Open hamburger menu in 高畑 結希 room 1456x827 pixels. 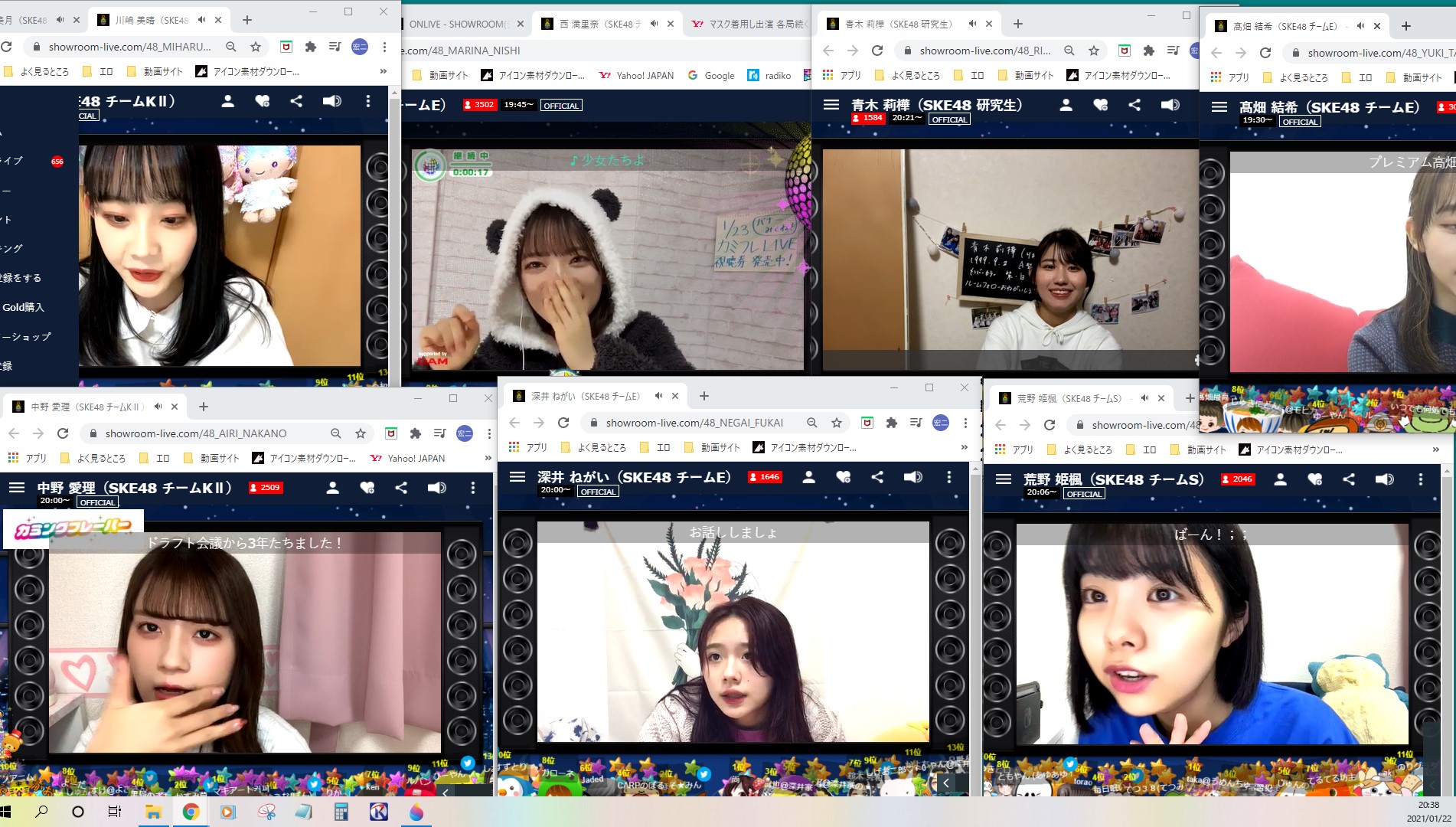1219,107
